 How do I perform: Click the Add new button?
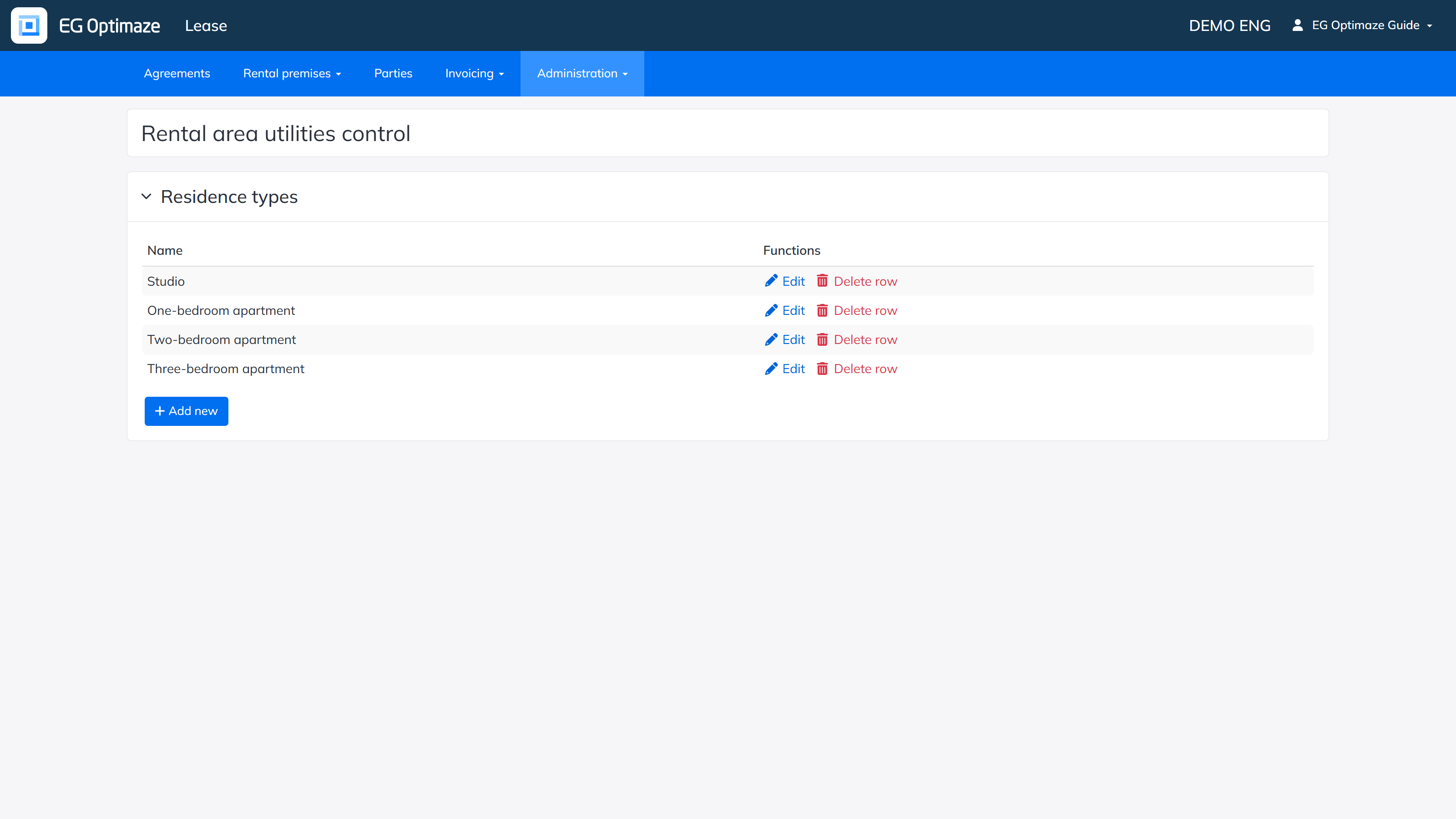(x=187, y=411)
